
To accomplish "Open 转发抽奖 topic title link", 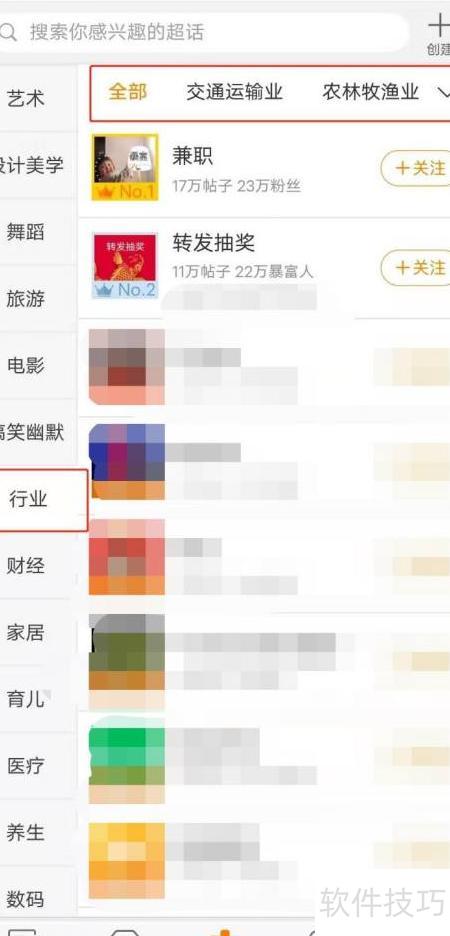I will tap(214, 243).
